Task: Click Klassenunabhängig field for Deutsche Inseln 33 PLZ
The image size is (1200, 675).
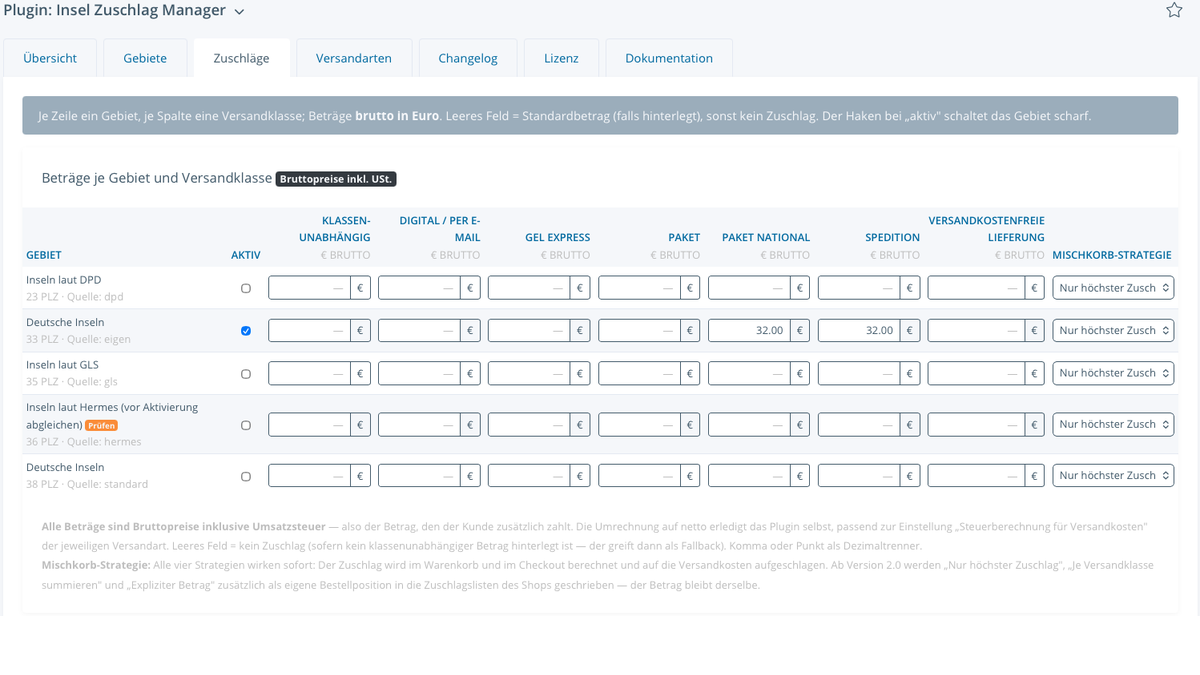Action: click(x=309, y=330)
